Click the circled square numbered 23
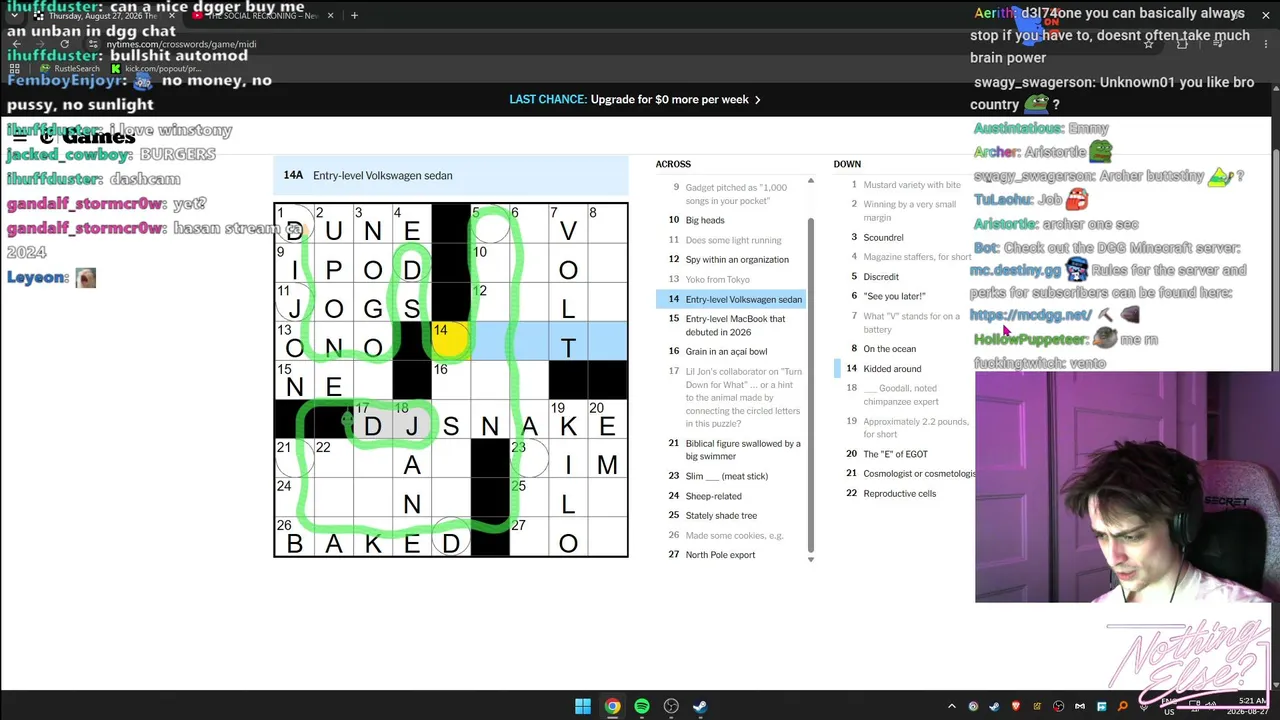 pyautogui.click(x=529, y=458)
